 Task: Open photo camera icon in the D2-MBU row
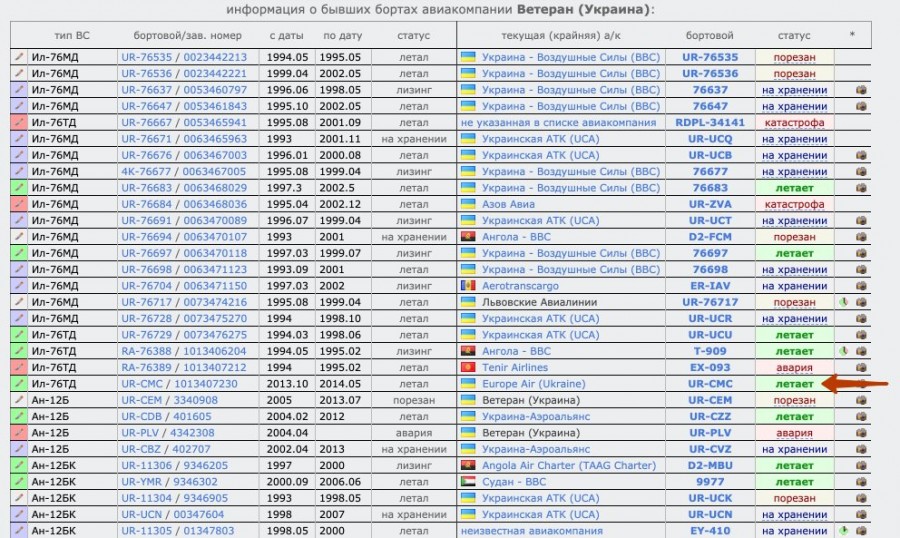861,466
